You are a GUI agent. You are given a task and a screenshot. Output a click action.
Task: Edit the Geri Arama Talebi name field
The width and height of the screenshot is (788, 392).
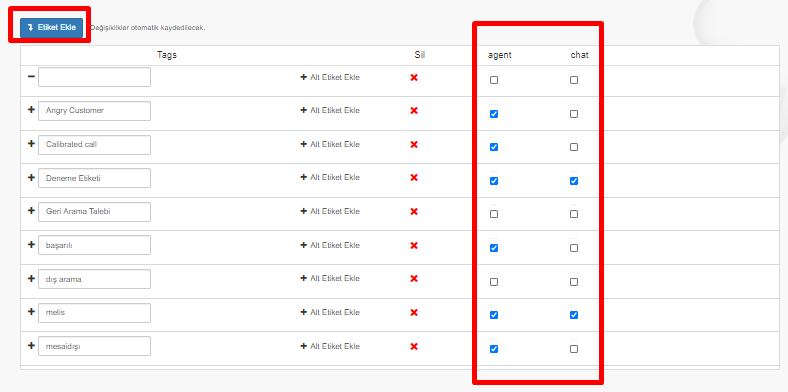tap(94, 212)
